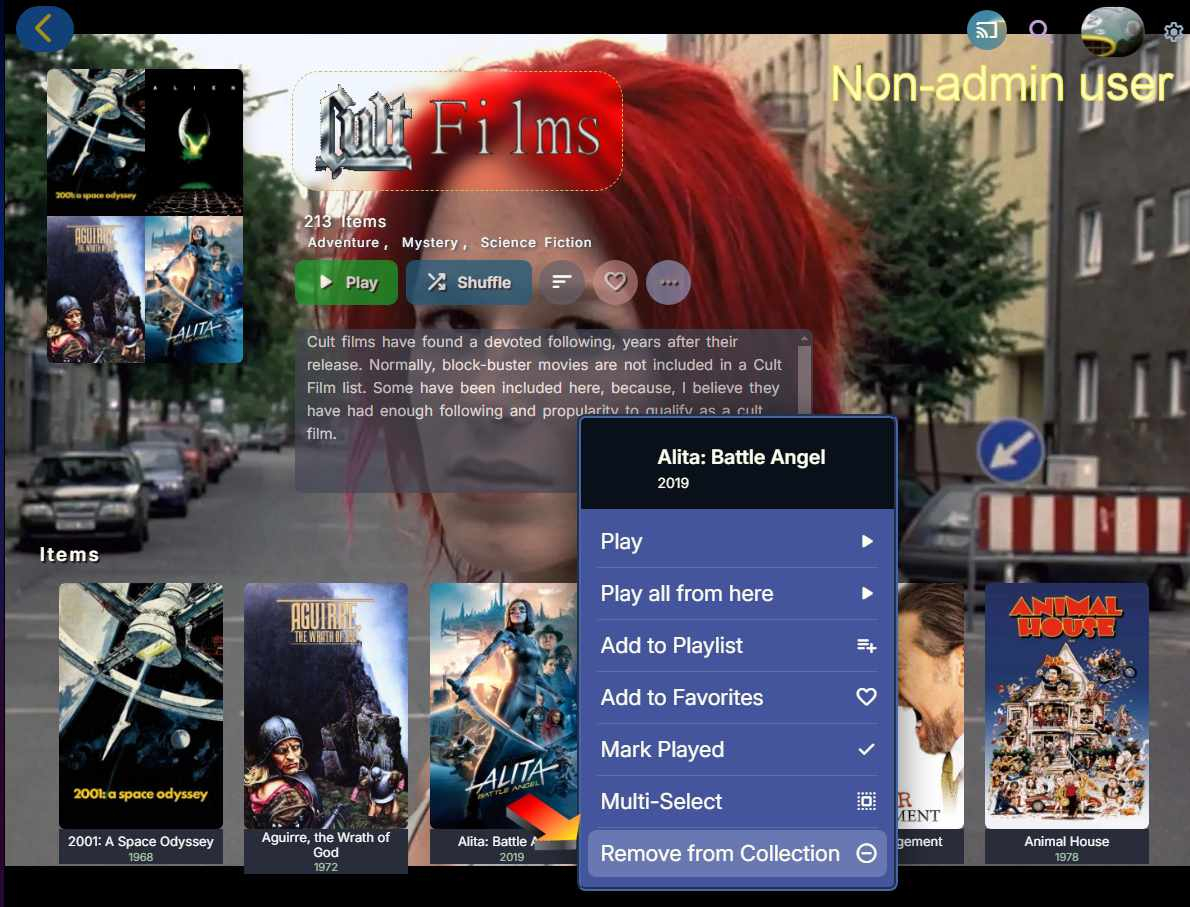The height and width of the screenshot is (907, 1190).
Task: Favorite the collection with the heart button
Action: (615, 282)
